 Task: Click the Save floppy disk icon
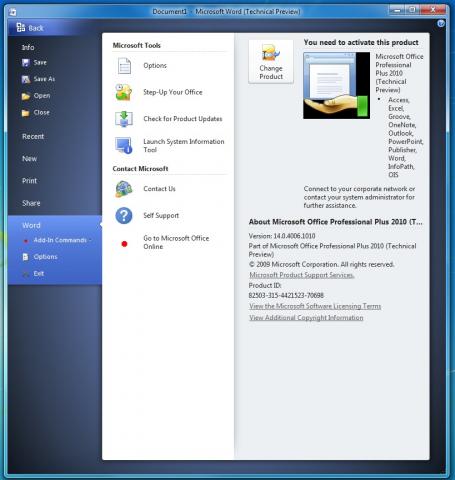(x=26, y=62)
